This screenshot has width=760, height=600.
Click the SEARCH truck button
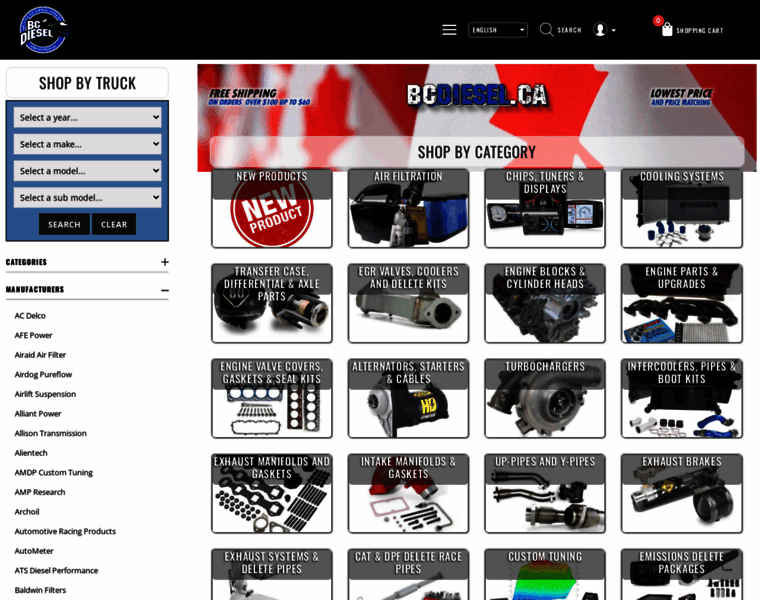tap(64, 224)
